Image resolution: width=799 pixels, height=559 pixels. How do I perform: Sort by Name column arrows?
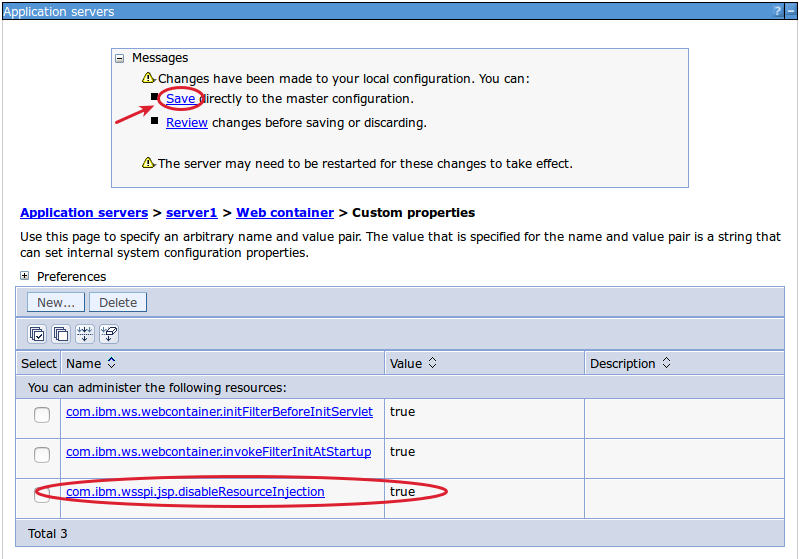pos(111,363)
